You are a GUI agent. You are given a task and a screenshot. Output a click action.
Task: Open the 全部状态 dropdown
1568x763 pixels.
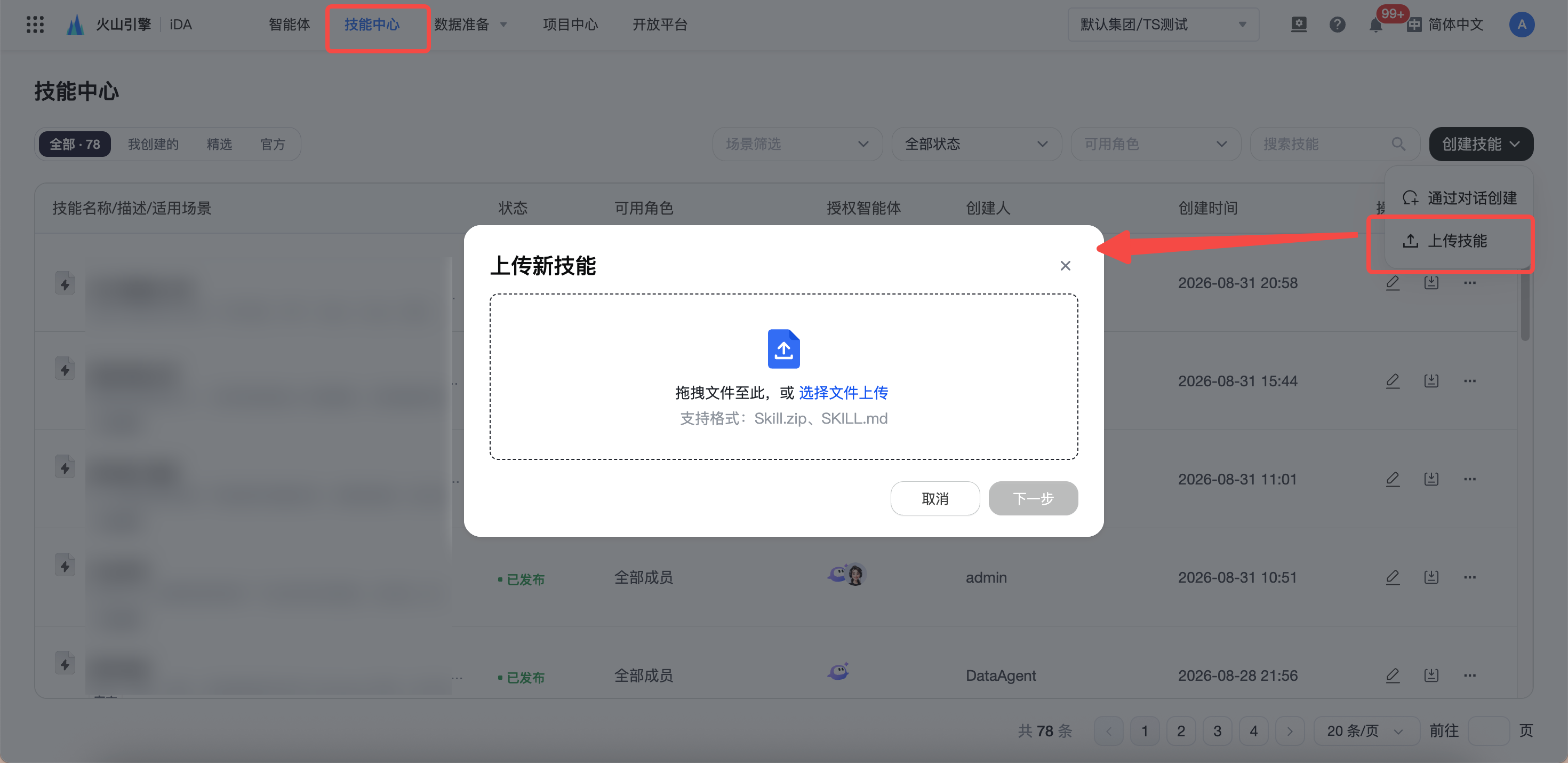976,144
